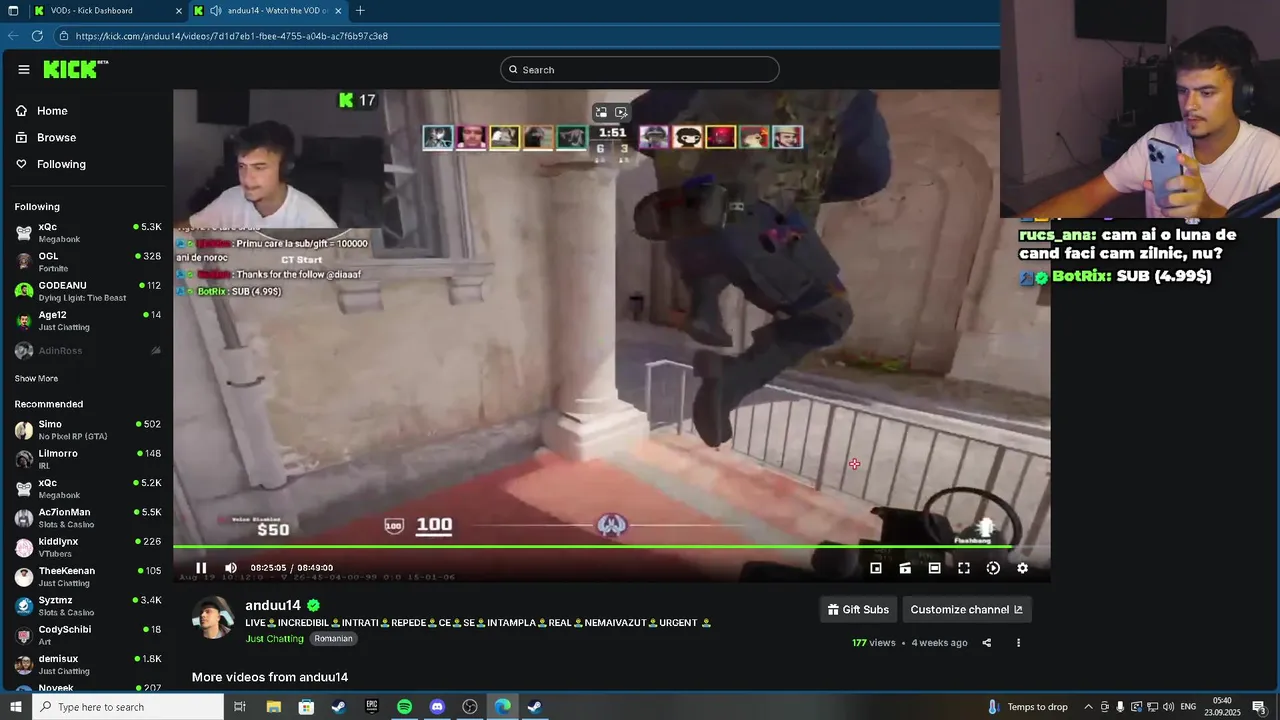Mute audio on the anduu14 tab
Viewport: 1280px width, 720px height.
216,11
